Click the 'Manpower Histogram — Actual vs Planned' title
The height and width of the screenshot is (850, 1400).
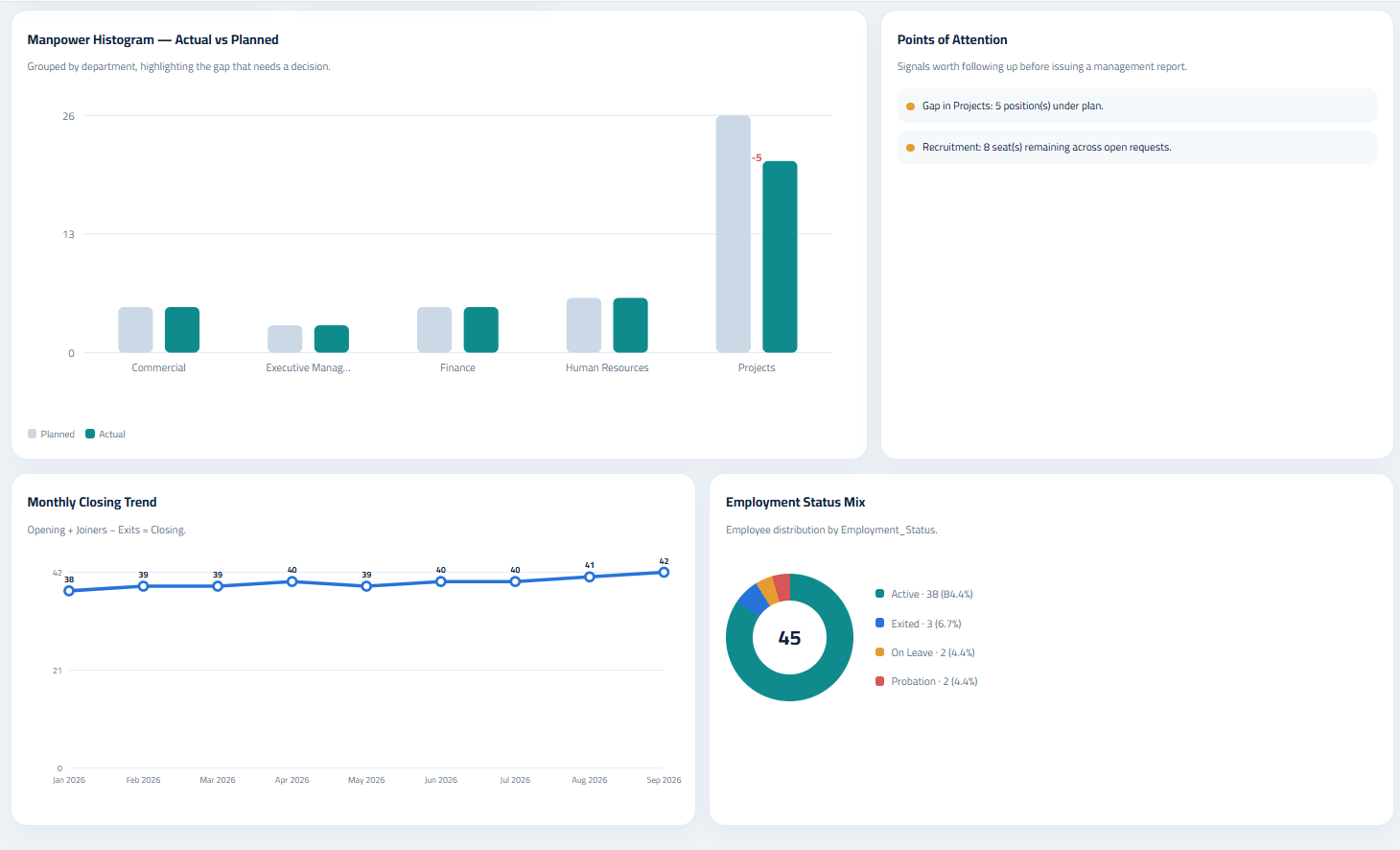point(153,39)
